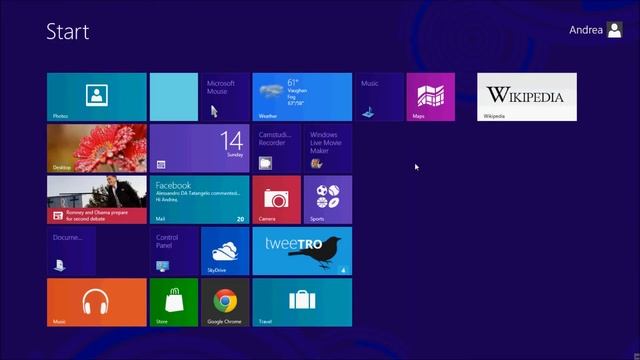Launch the Camstudio Recorder tile
This screenshot has width=640, height=360.
pos(277,148)
